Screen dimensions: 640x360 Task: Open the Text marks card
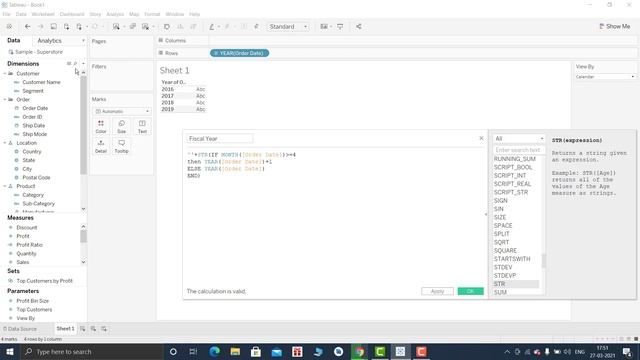[142, 127]
